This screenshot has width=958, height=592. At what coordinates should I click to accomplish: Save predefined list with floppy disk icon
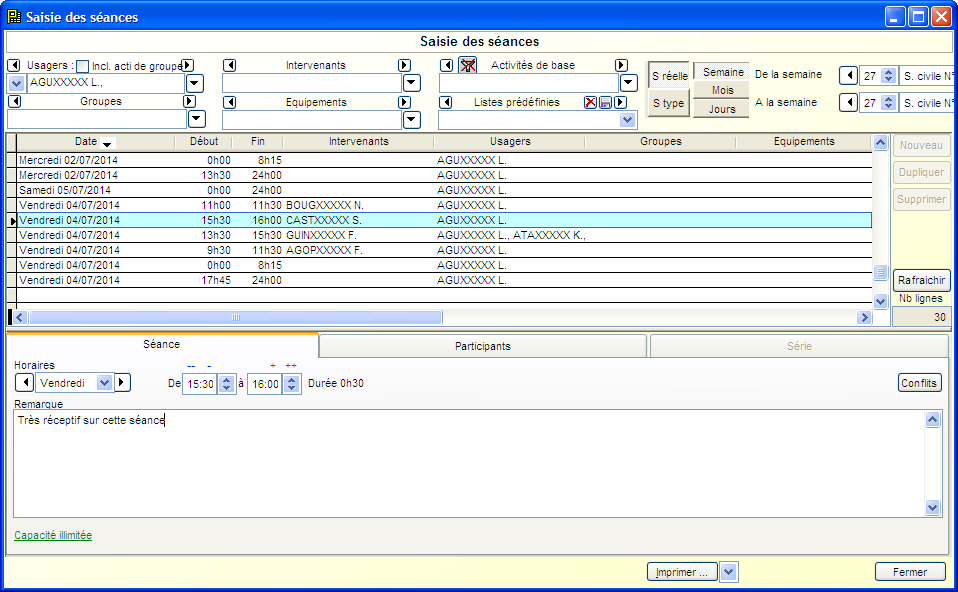(605, 102)
